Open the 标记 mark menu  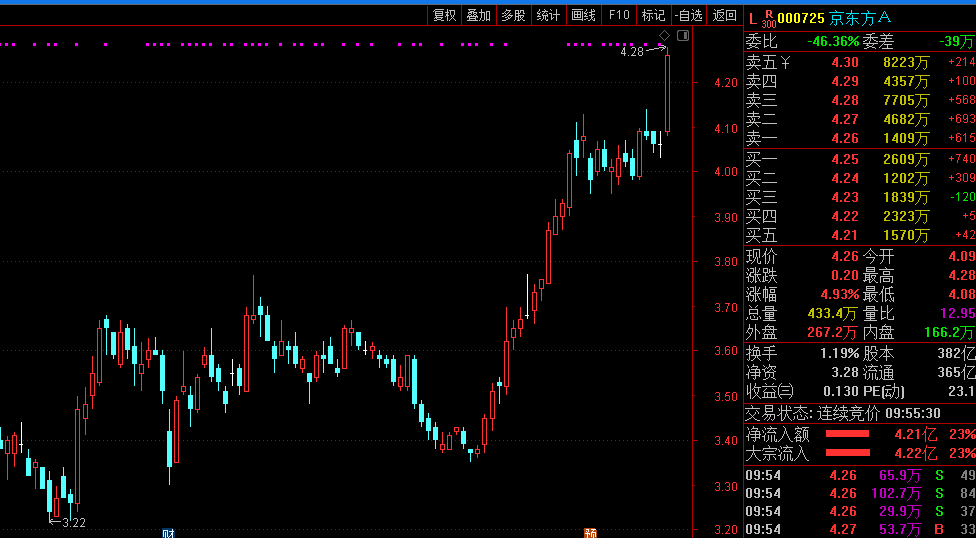(653, 15)
